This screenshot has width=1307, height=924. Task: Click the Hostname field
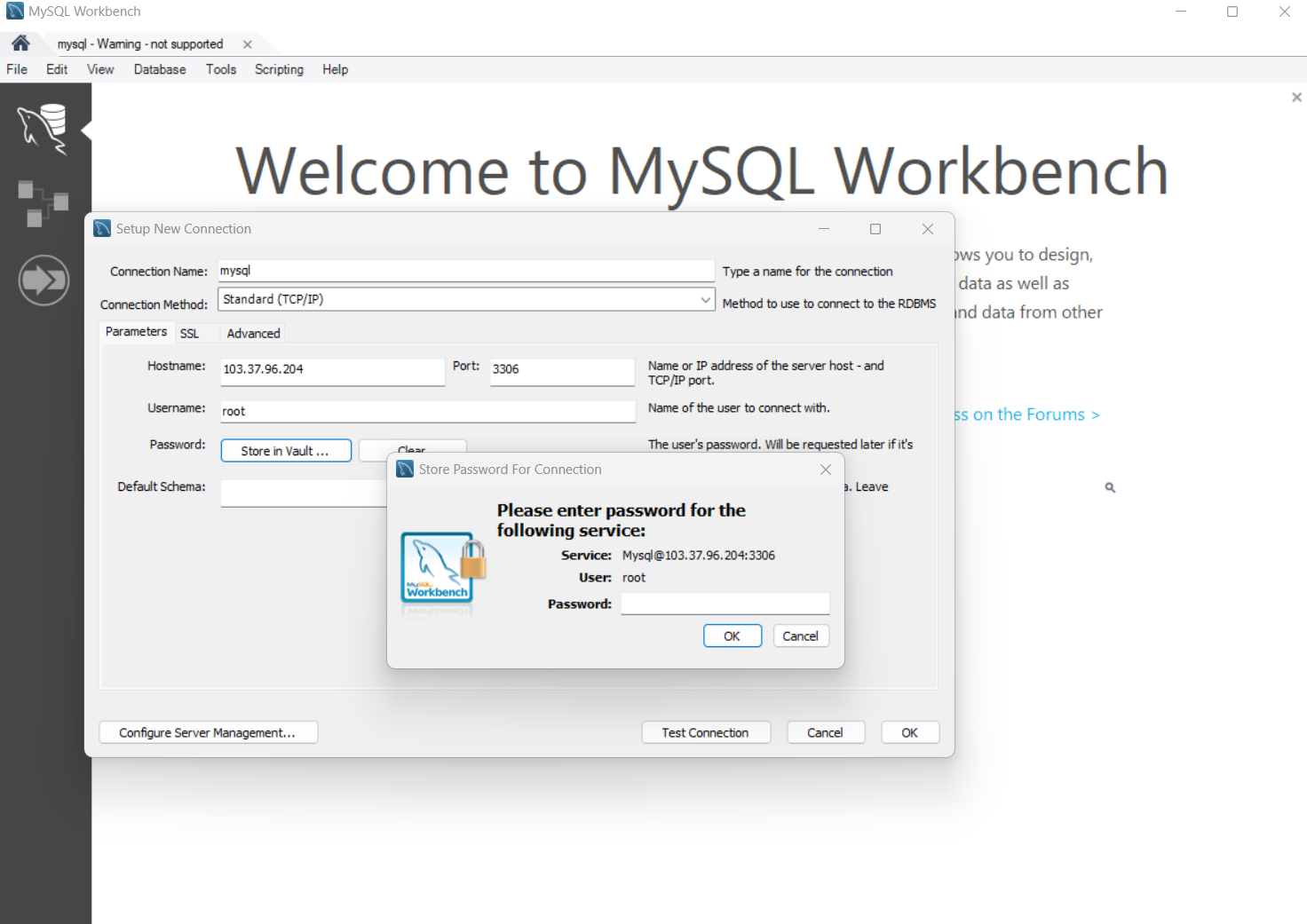[x=332, y=371]
